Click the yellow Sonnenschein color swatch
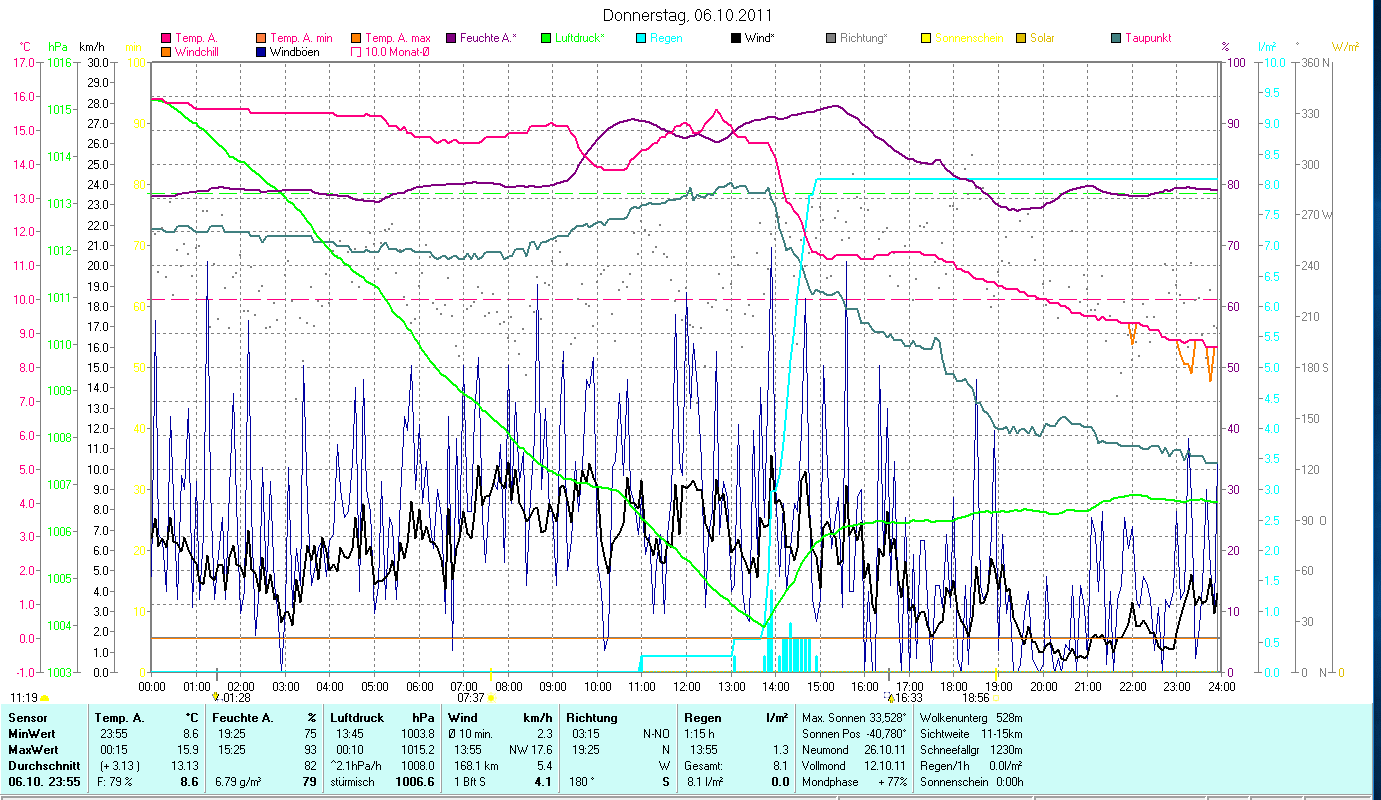This screenshot has width=1381, height=800. (x=926, y=38)
